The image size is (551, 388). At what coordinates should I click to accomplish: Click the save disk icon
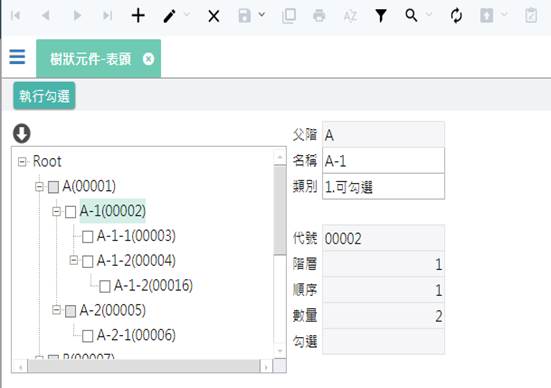pos(245,16)
